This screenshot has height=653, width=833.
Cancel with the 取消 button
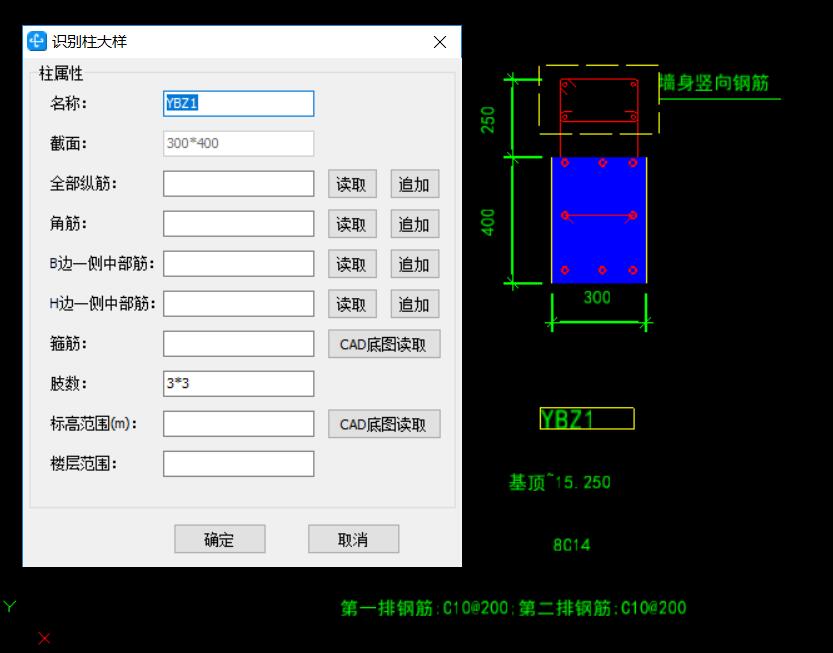click(x=353, y=539)
